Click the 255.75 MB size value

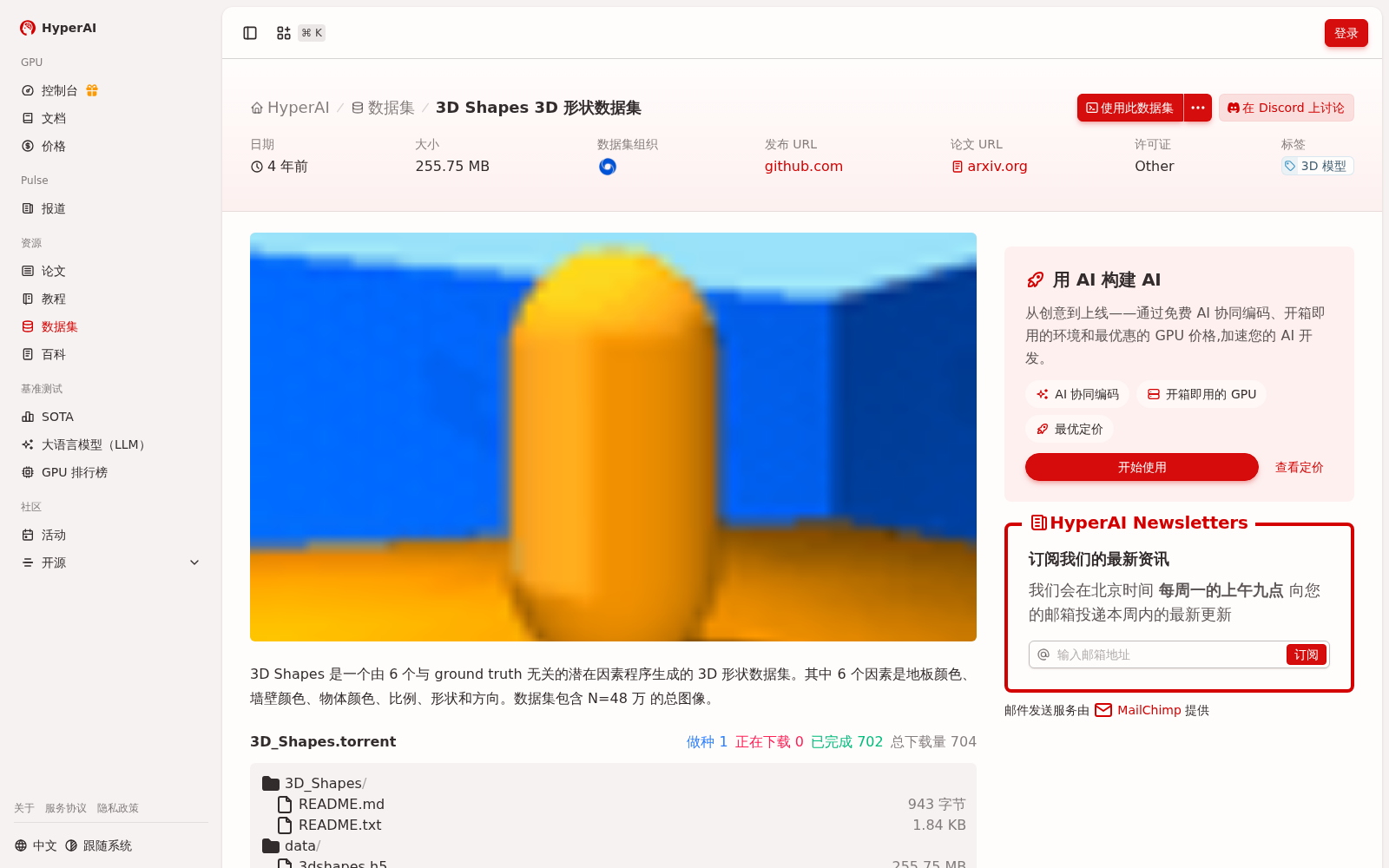tap(452, 166)
